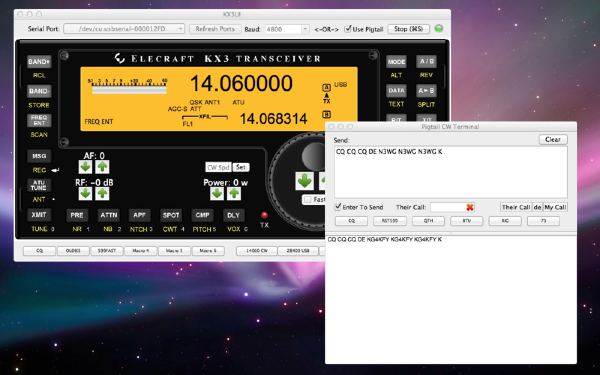Click the AF volume up arrow
The height and width of the screenshot is (375, 600).
(102, 167)
